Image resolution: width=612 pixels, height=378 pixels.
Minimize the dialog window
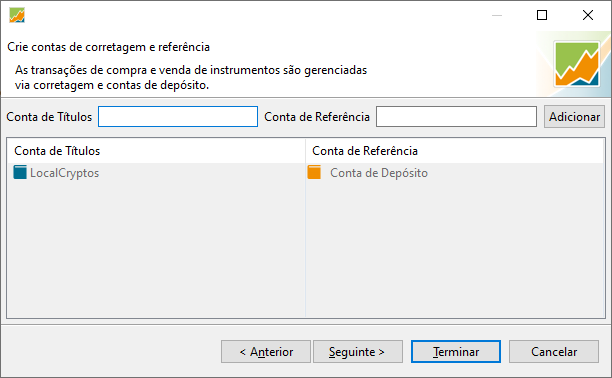(x=496, y=15)
